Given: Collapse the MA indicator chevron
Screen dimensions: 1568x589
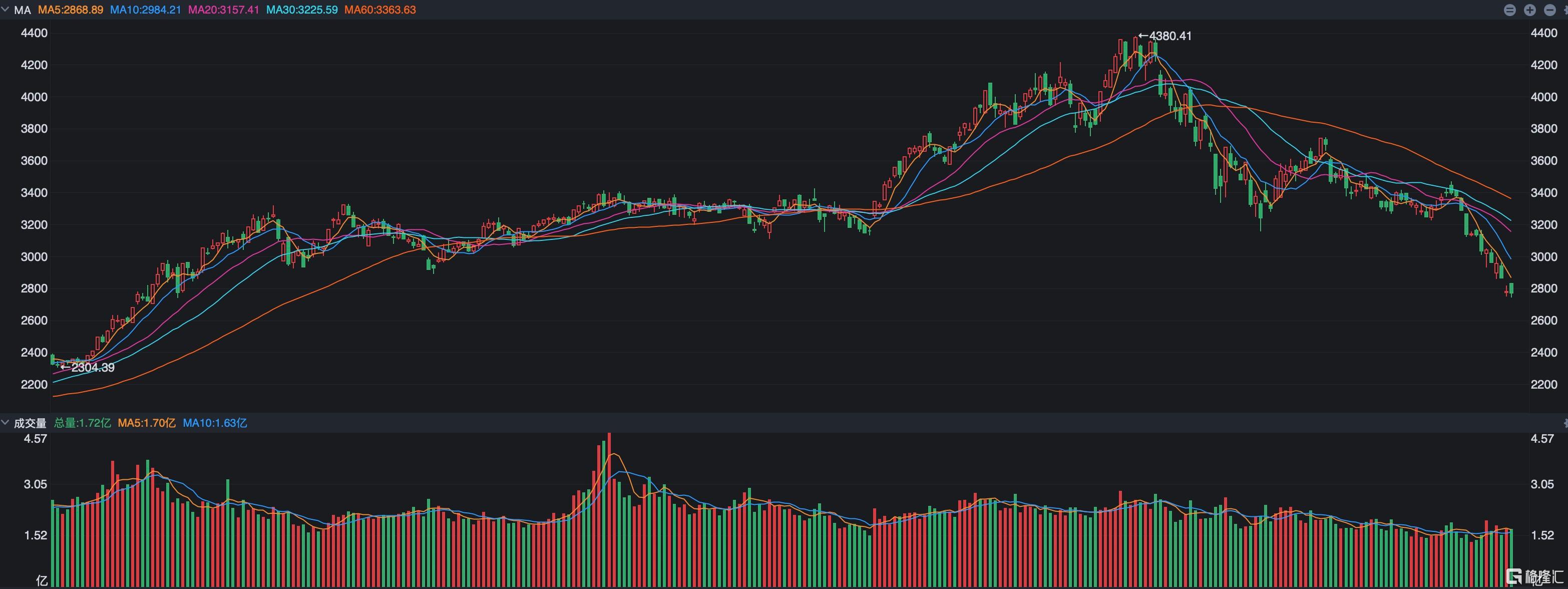Looking at the screenshot, I should click(x=6, y=10).
